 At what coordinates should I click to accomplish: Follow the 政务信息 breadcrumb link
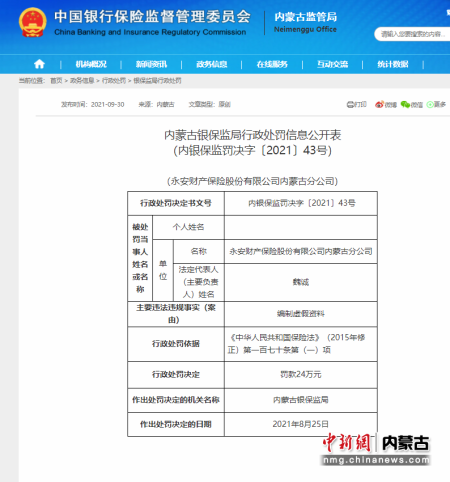(x=82, y=81)
